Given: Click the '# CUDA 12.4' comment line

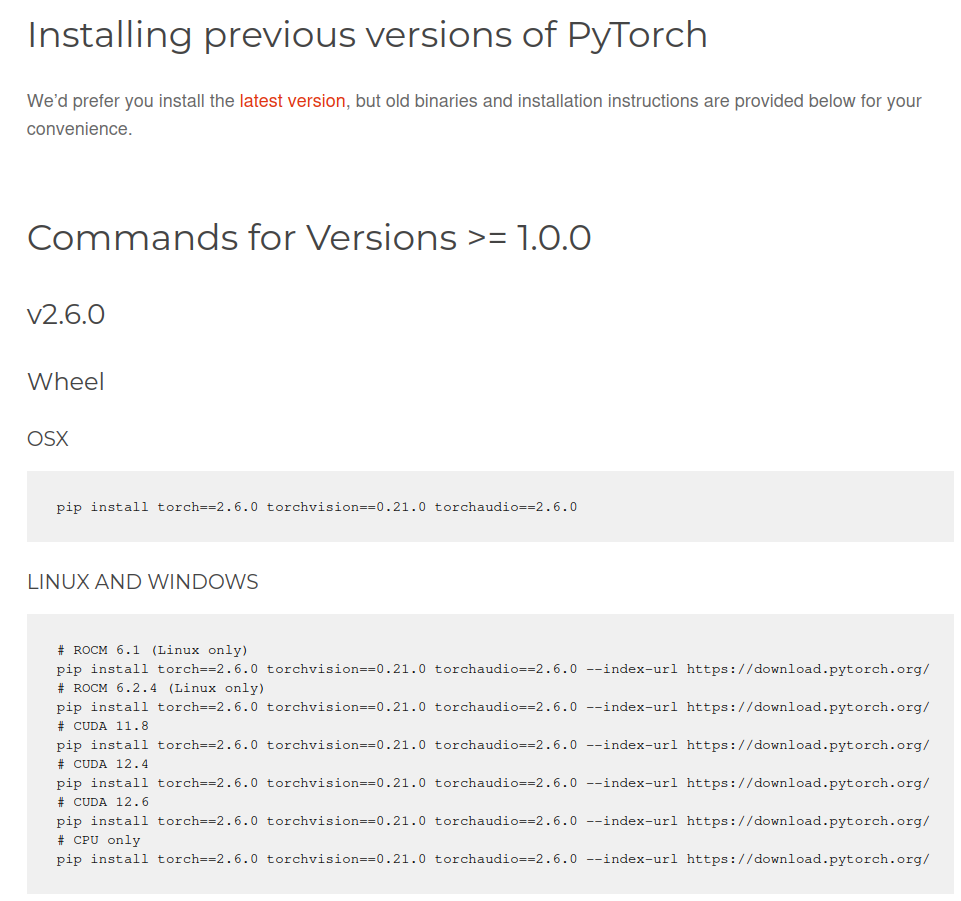Looking at the screenshot, I should 103,764.
